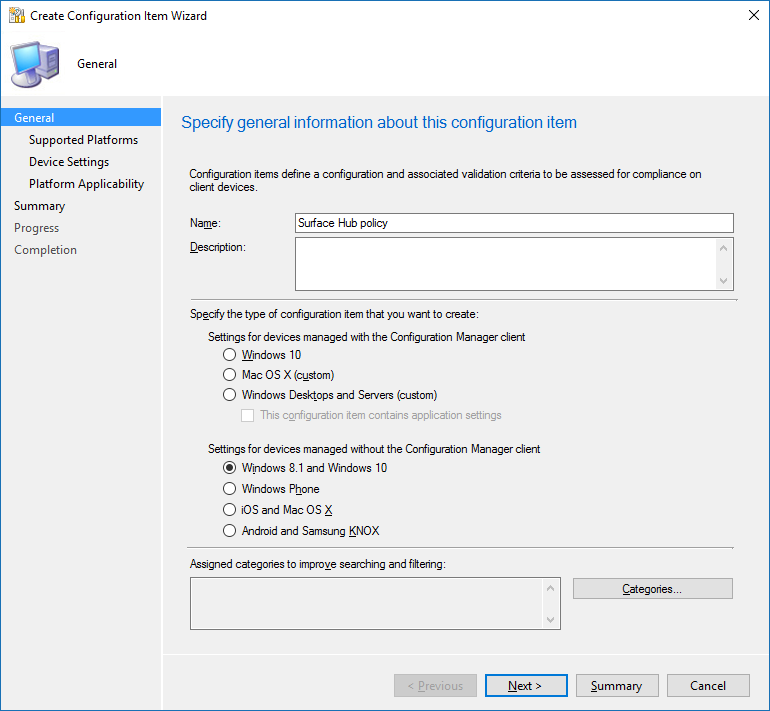Choose Mac OS X (custom) option

pos(230,375)
